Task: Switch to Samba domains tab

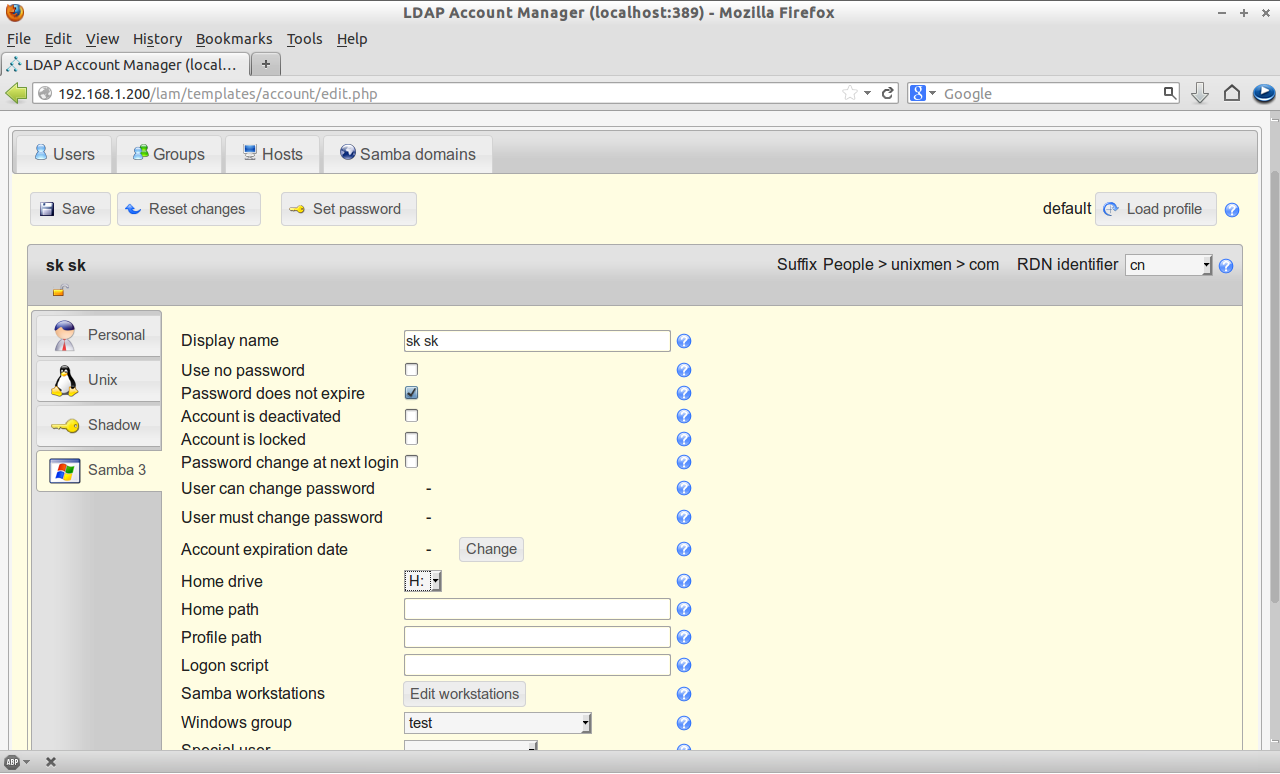Action: (407, 154)
